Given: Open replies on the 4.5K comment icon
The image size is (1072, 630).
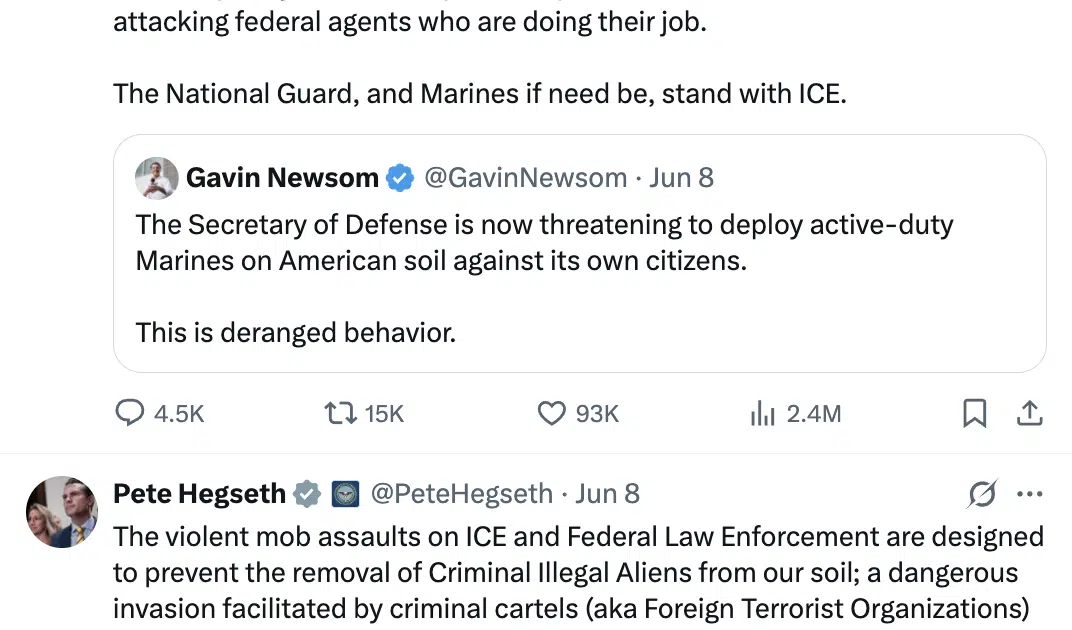Looking at the screenshot, I should (x=130, y=413).
